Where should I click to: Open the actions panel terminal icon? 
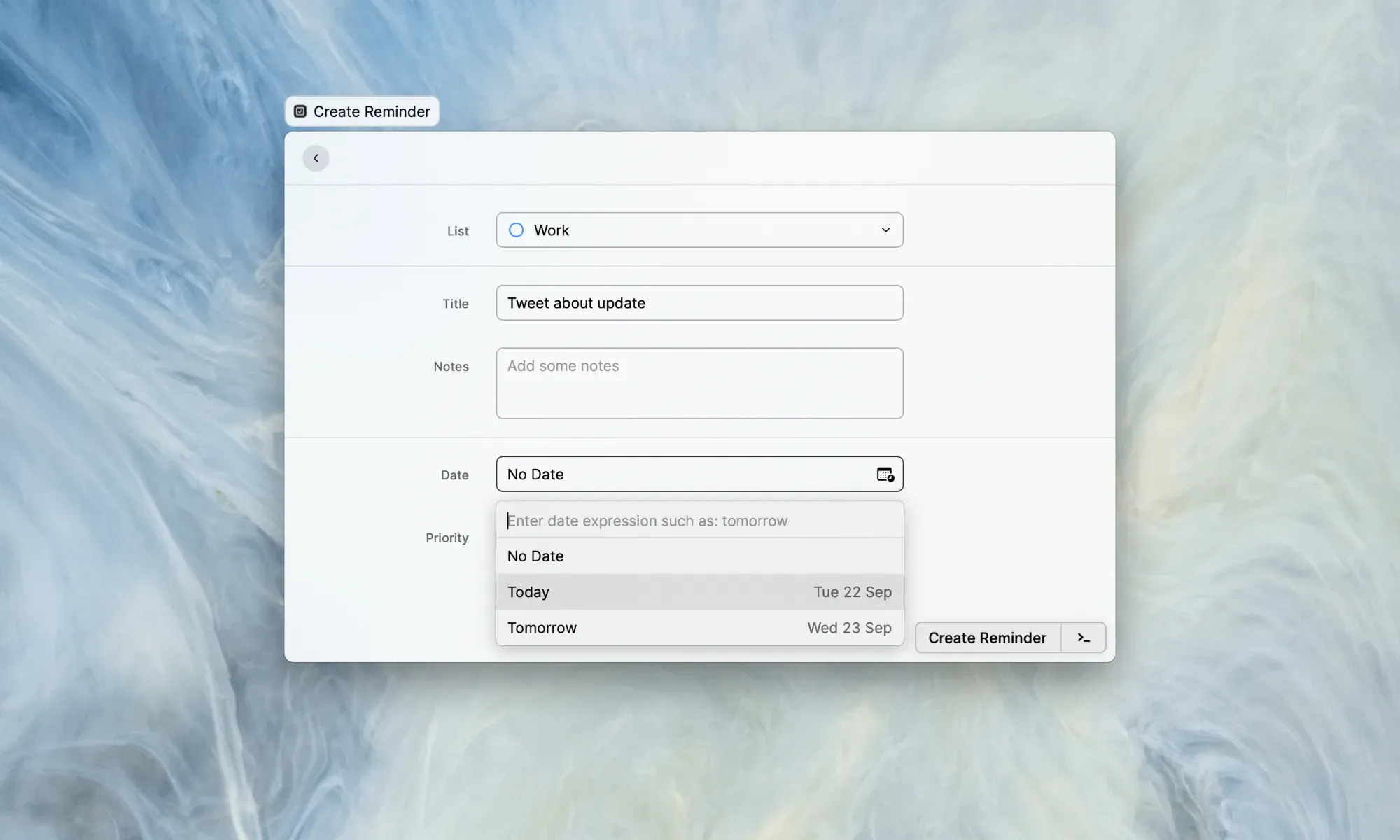[1084, 638]
